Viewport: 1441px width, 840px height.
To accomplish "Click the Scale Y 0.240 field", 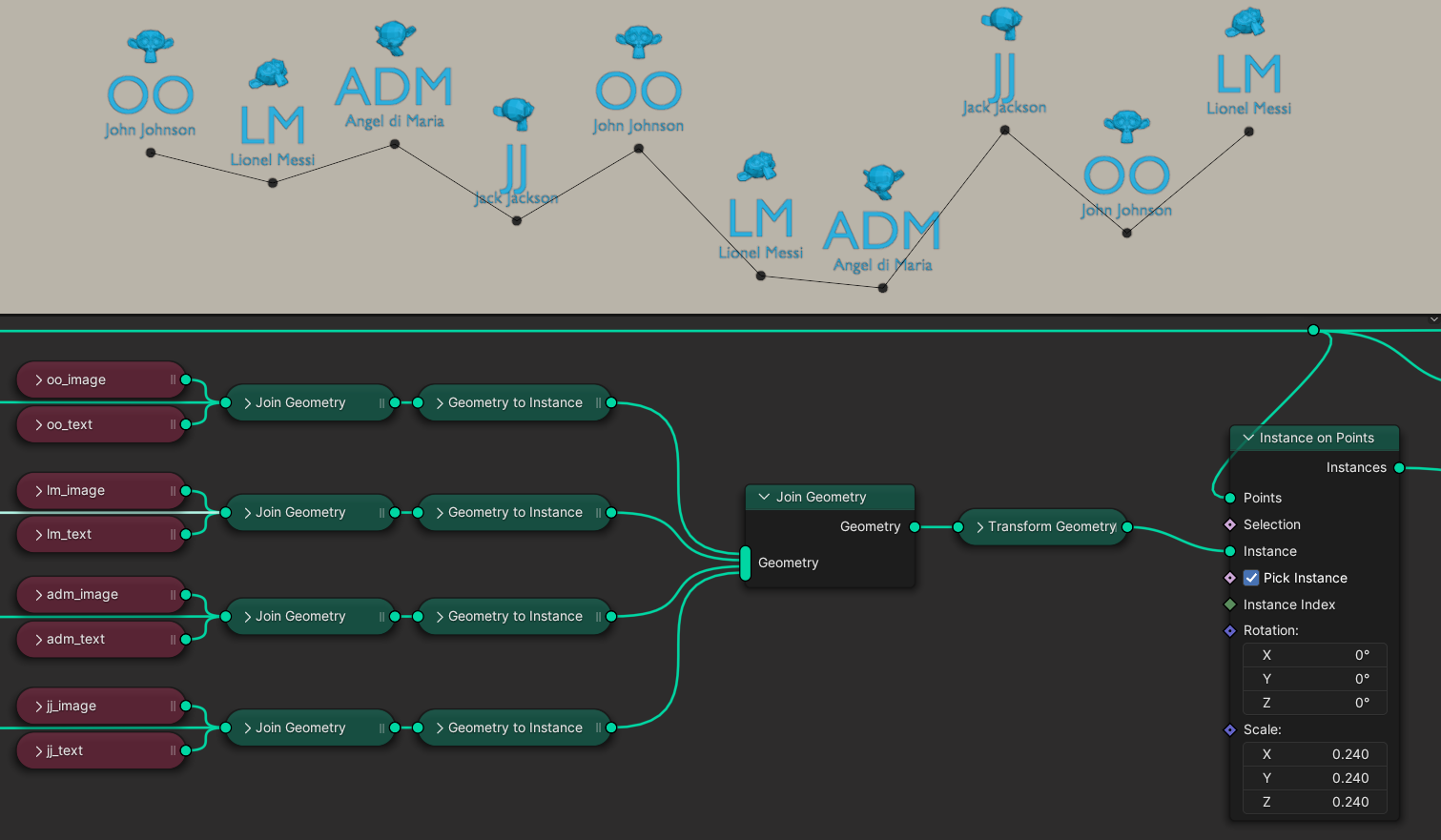I will point(1315,778).
